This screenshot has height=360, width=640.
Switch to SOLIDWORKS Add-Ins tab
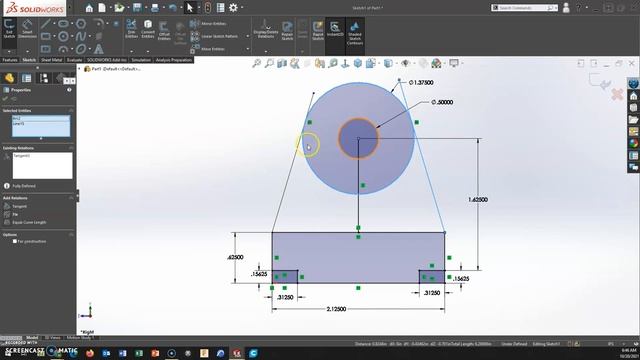pyautogui.click(x=107, y=60)
